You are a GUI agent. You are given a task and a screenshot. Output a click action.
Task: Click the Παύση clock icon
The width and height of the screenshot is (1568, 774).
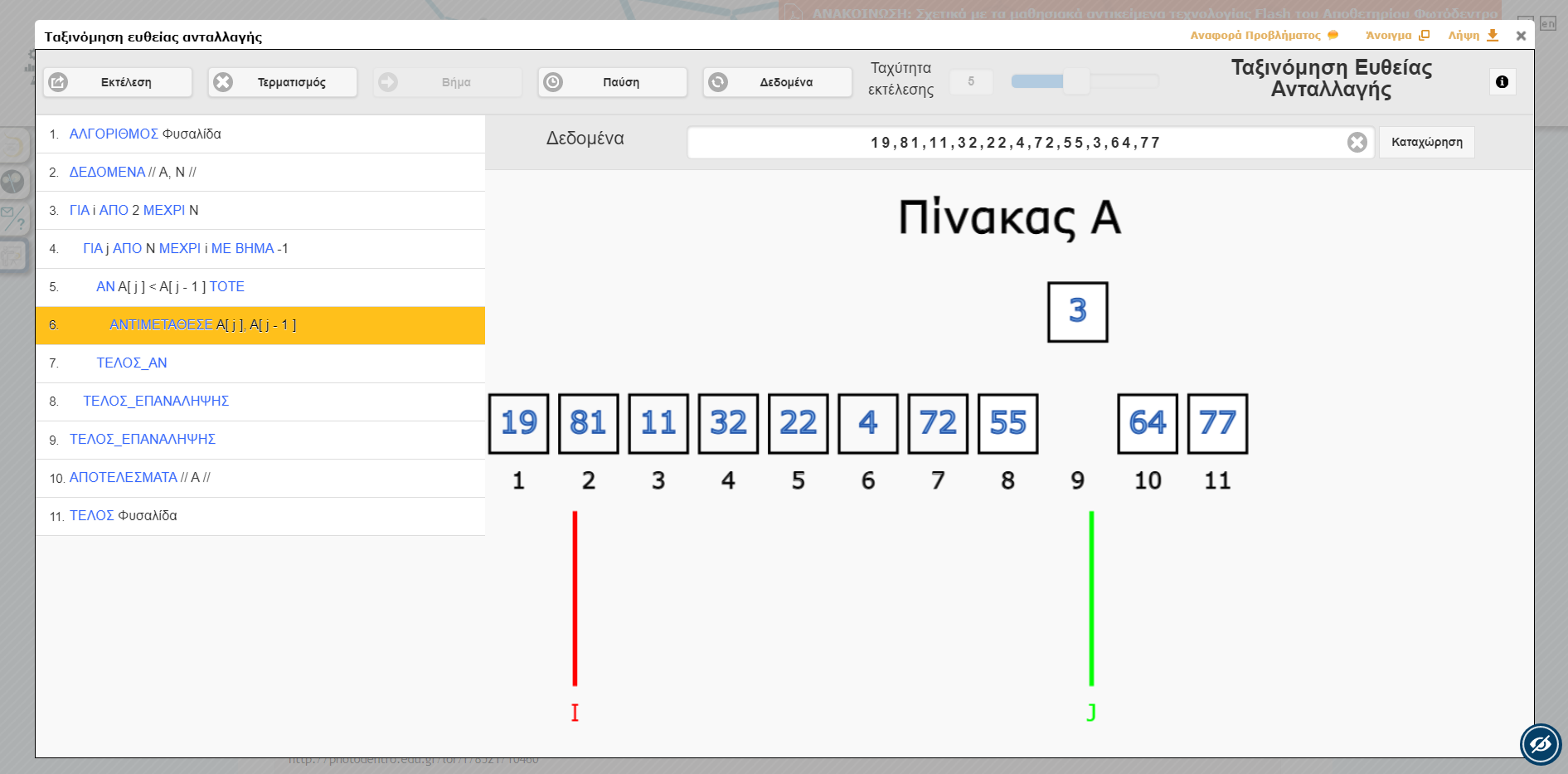(x=553, y=82)
